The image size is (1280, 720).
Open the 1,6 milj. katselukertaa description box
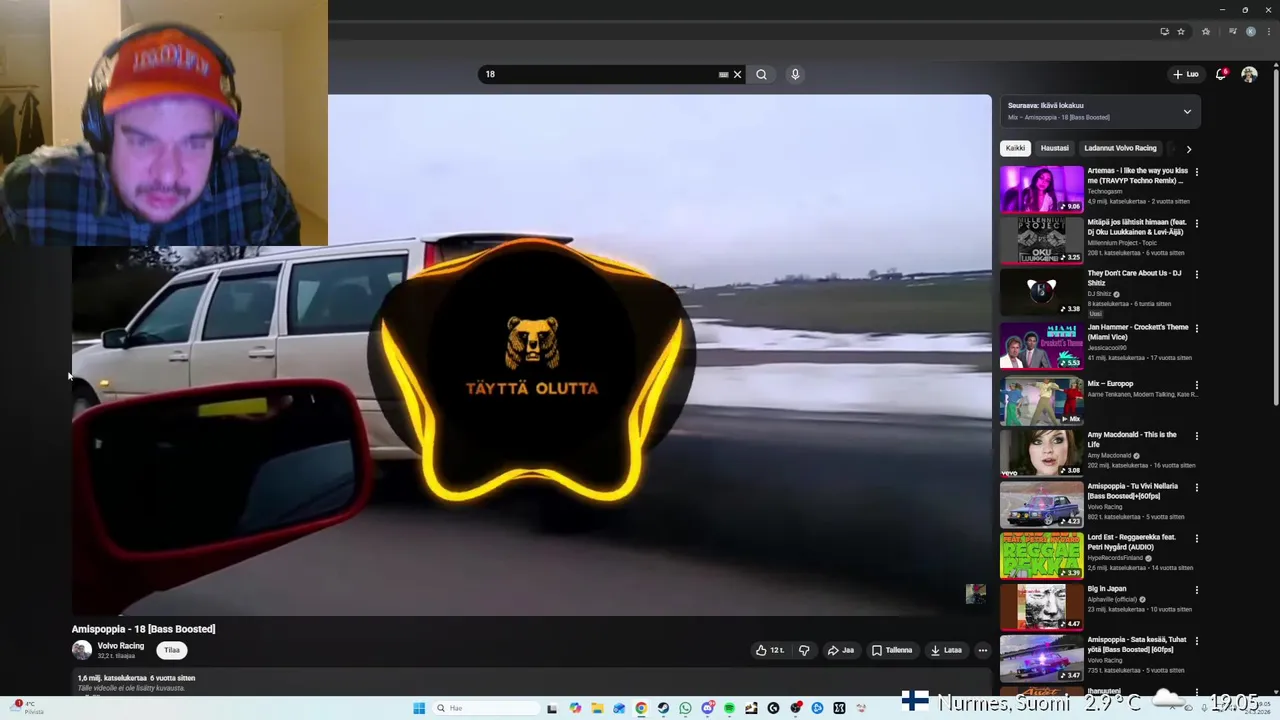pyautogui.click(x=530, y=683)
